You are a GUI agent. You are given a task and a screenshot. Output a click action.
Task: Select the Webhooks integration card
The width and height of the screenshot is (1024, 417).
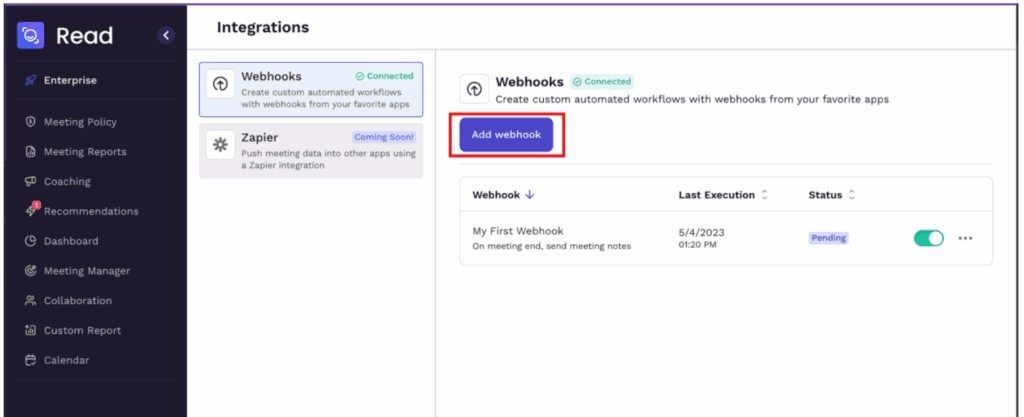click(311, 89)
